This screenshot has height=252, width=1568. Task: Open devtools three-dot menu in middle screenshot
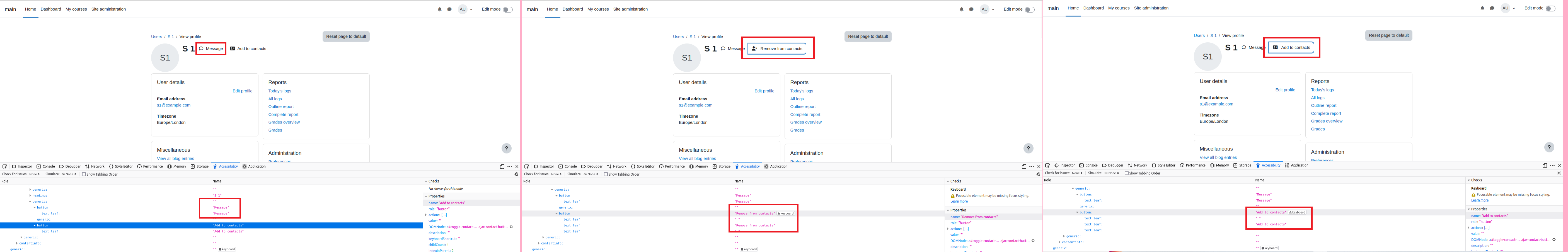(x=1032, y=166)
